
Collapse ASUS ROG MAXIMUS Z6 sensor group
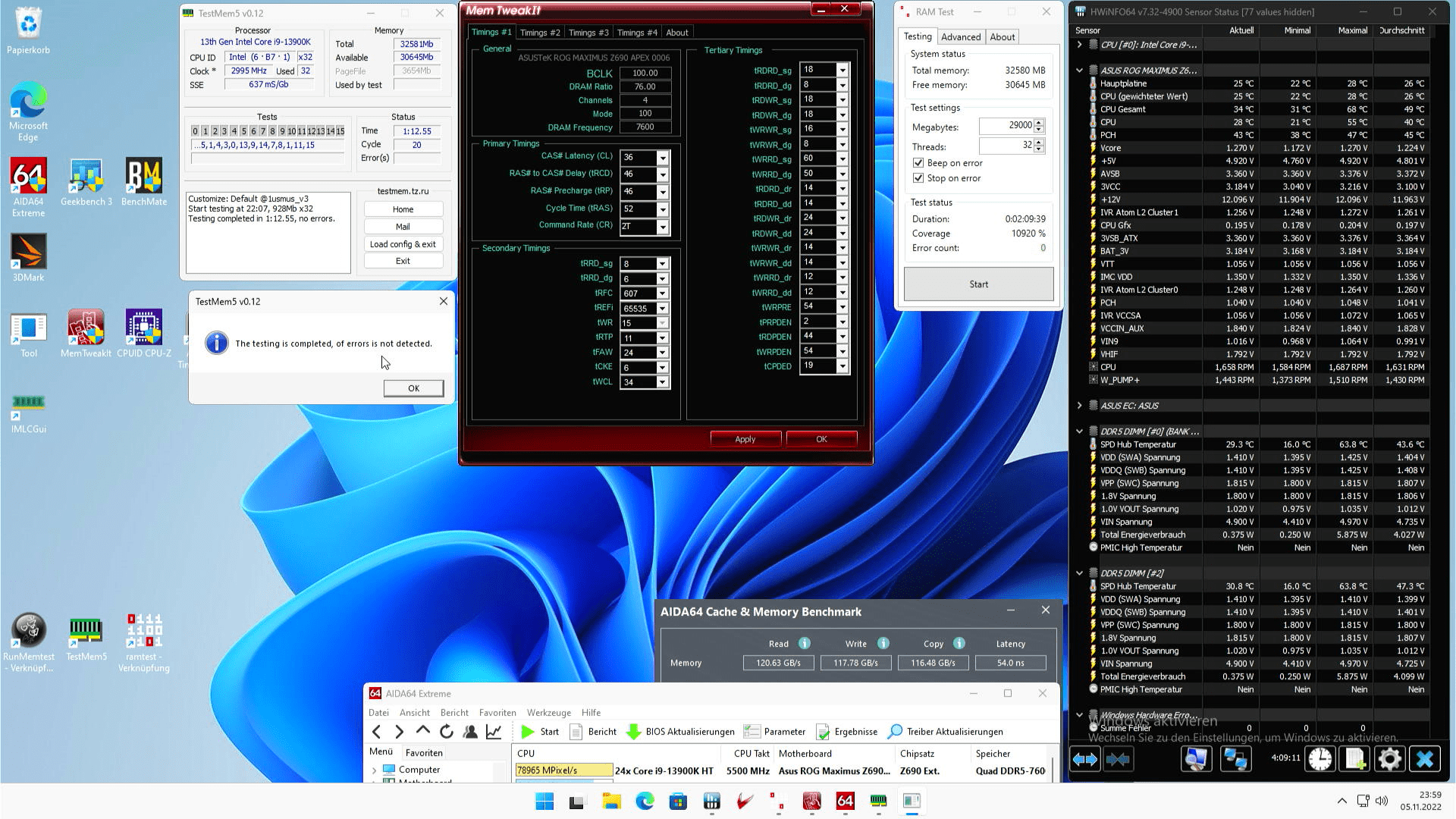click(1079, 71)
